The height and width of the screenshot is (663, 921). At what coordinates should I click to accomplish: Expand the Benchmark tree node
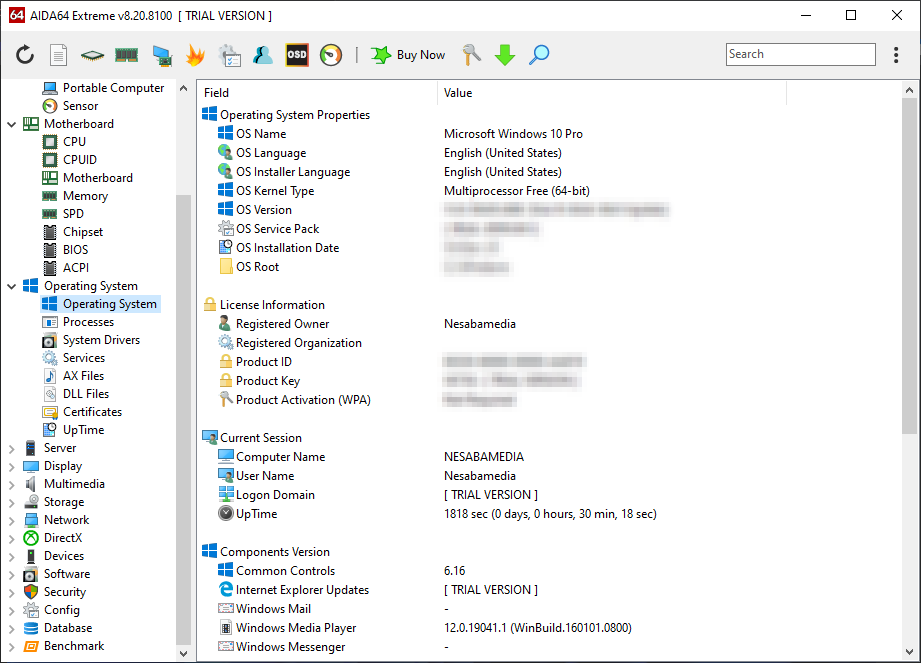tap(12, 646)
